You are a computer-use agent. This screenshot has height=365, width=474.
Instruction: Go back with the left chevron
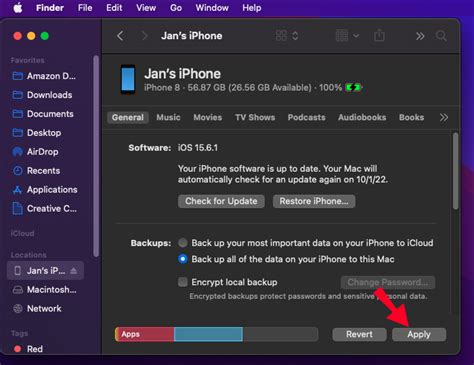pyautogui.click(x=120, y=36)
